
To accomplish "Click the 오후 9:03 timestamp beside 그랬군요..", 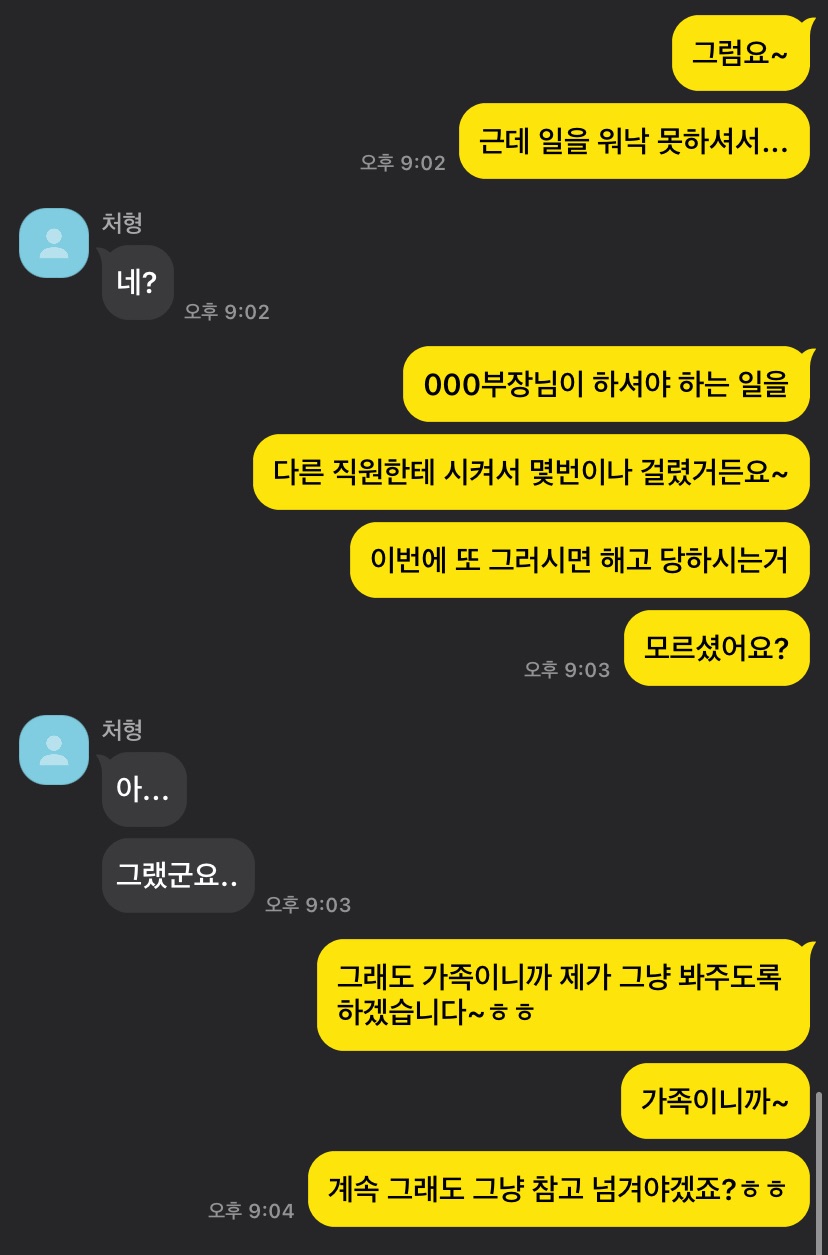I will pyautogui.click(x=308, y=905).
